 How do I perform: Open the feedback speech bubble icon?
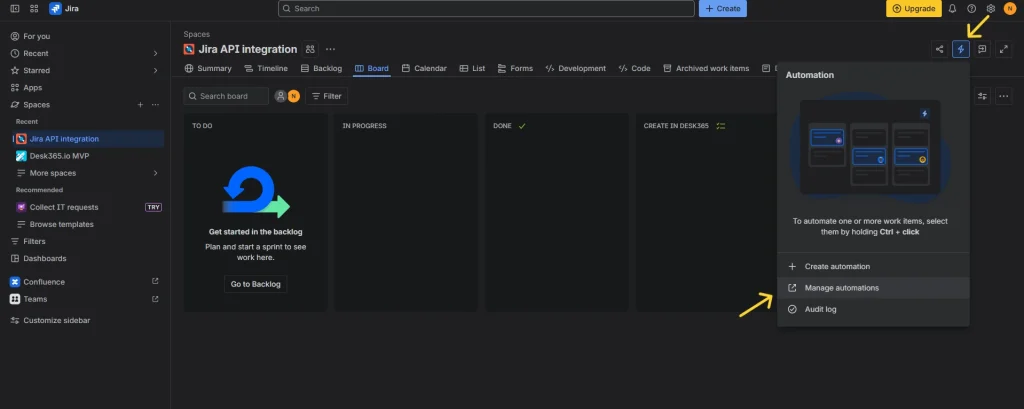coord(982,49)
